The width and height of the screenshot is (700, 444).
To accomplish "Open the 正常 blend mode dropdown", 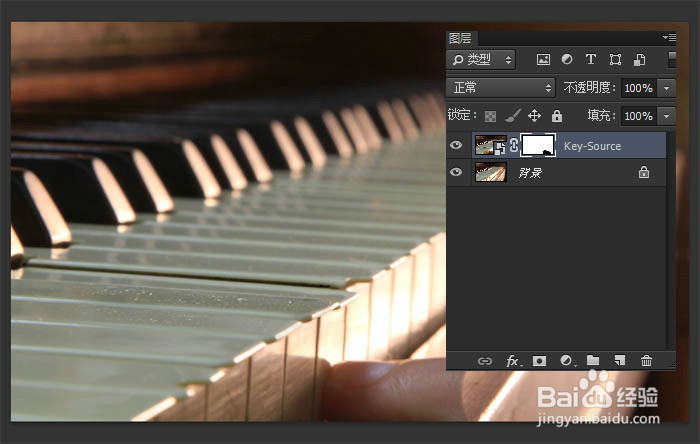I will coord(501,87).
